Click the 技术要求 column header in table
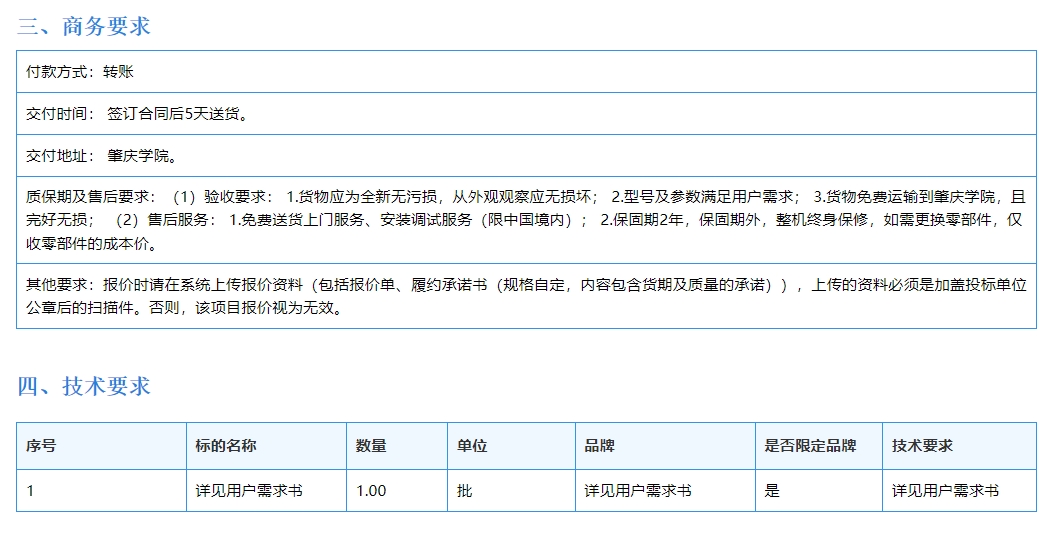This screenshot has width=1050, height=533. 922,446
